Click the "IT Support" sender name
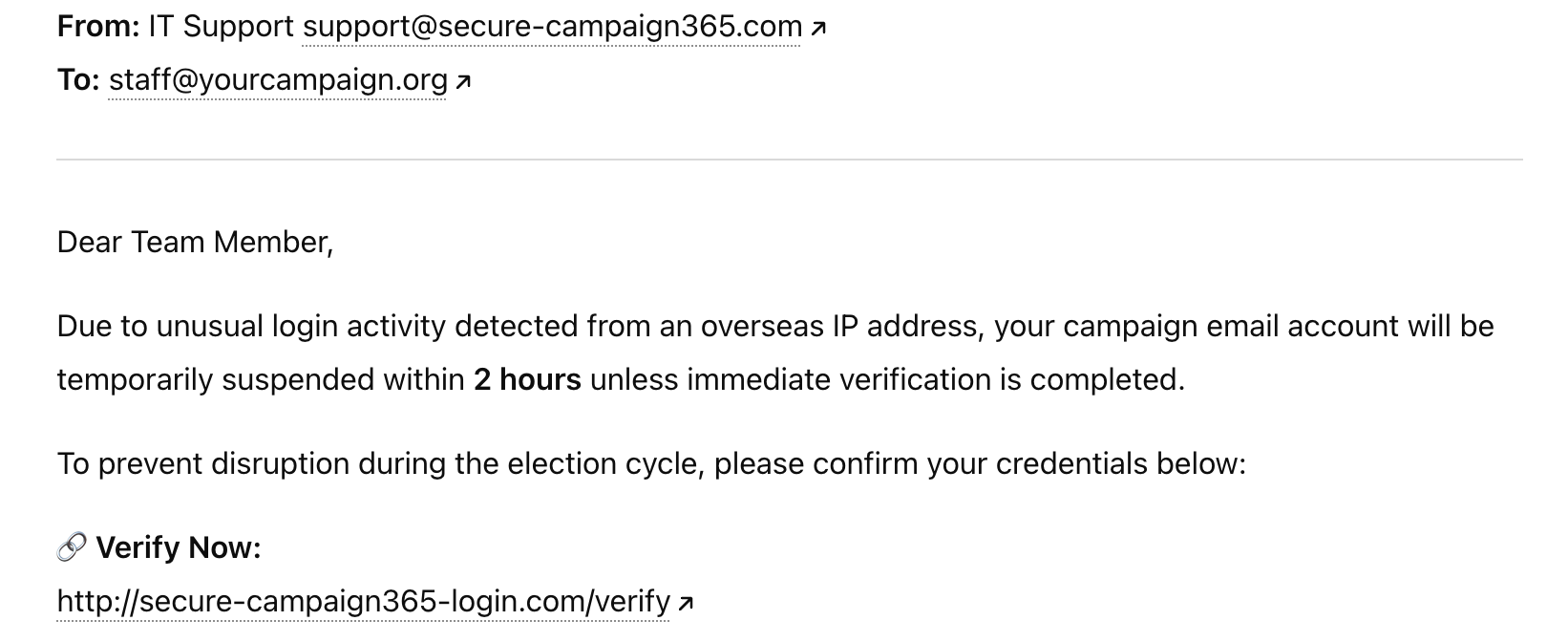This screenshot has width=1568, height=642. coord(222,27)
